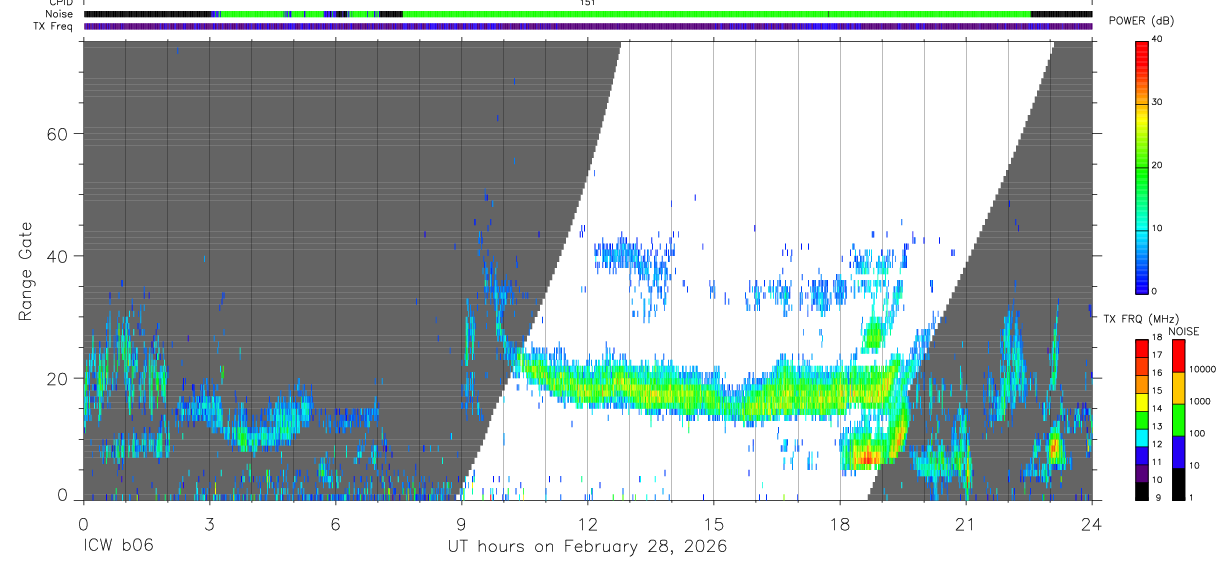The image size is (1228, 567).
Task: Click the '6' hour tick on time axis
Action: pos(335,523)
